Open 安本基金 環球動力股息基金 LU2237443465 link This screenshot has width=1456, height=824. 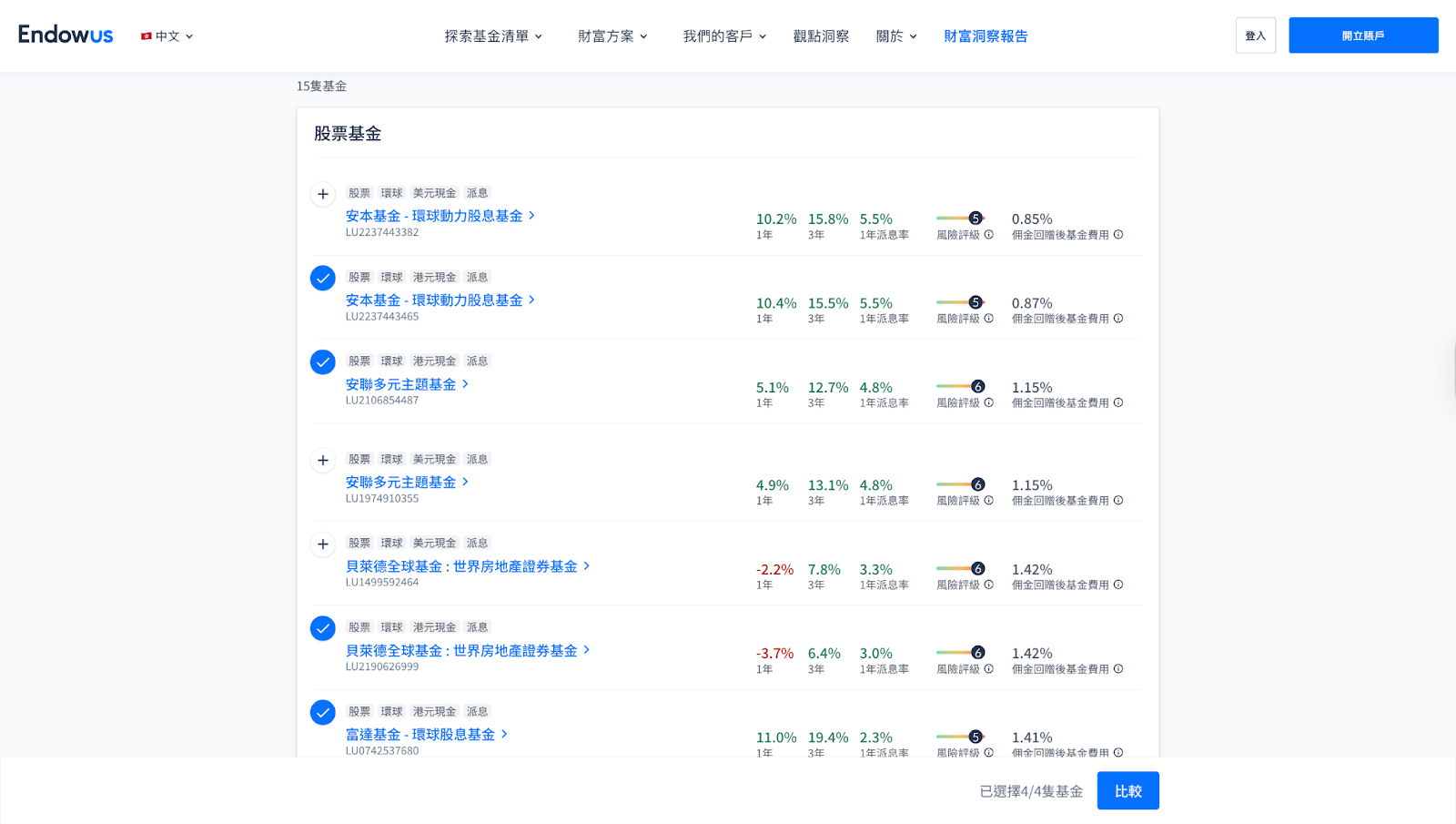(x=440, y=300)
